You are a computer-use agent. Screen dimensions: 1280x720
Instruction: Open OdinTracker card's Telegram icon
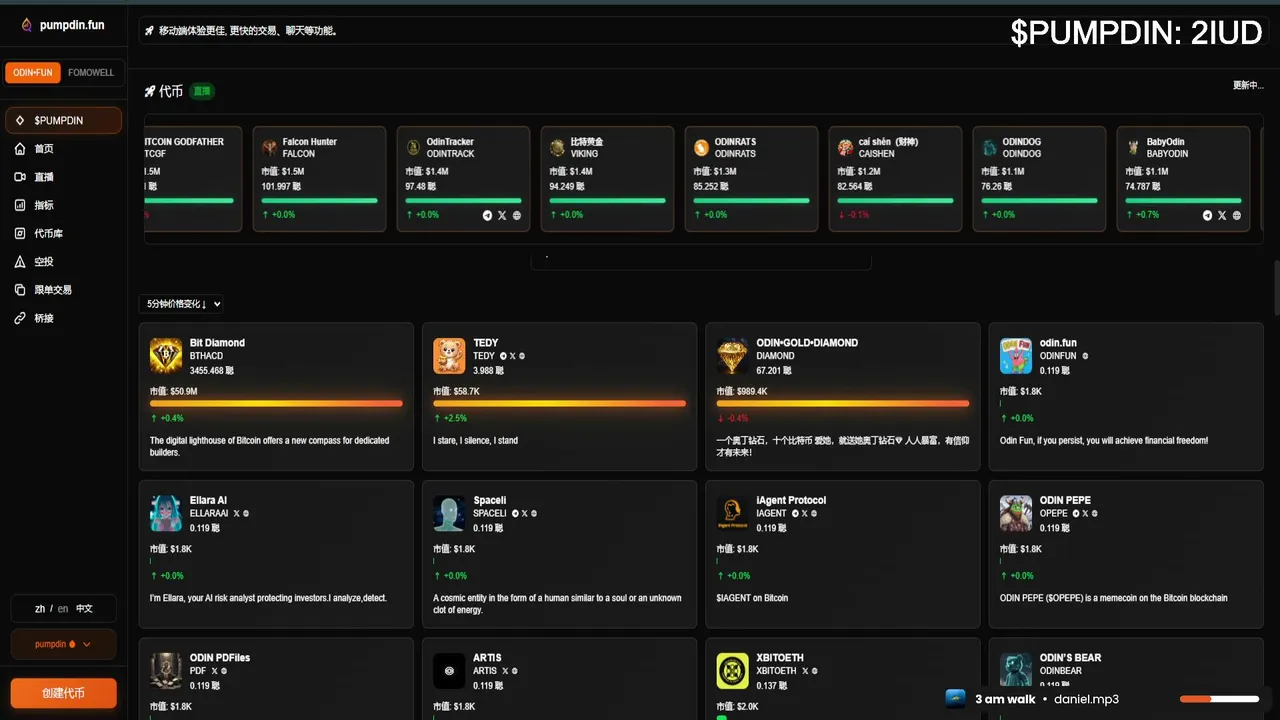click(488, 215)
